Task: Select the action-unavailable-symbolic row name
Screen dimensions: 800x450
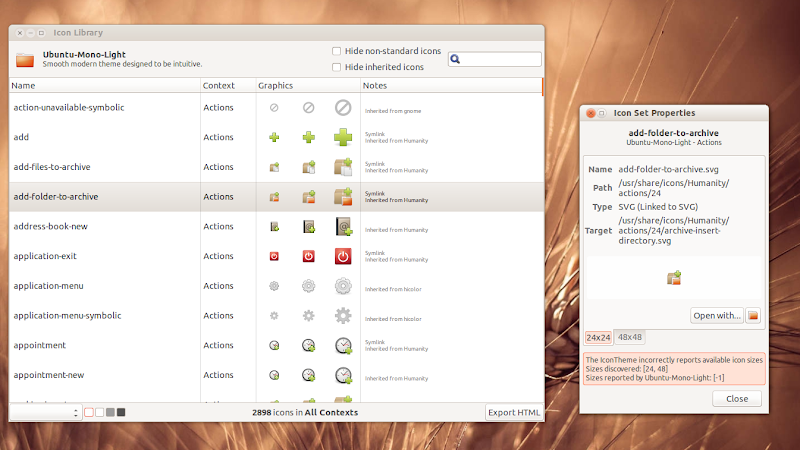Action: click(69, 108)
